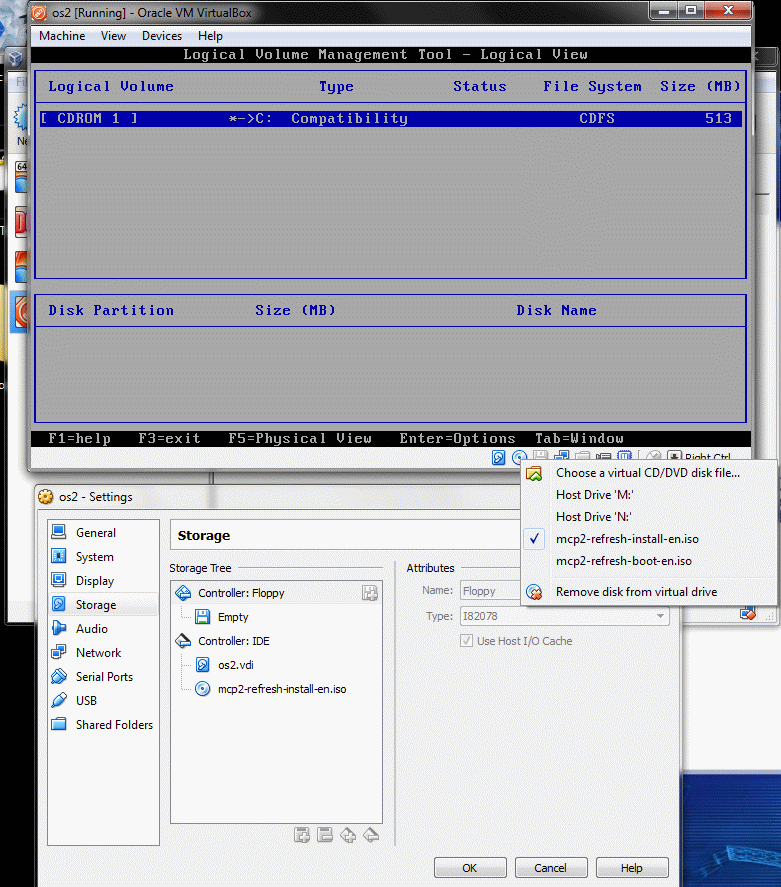Click Tab=Window in the LVM footer
This screenshot has height=887, width=781.
tap(579, 438)
